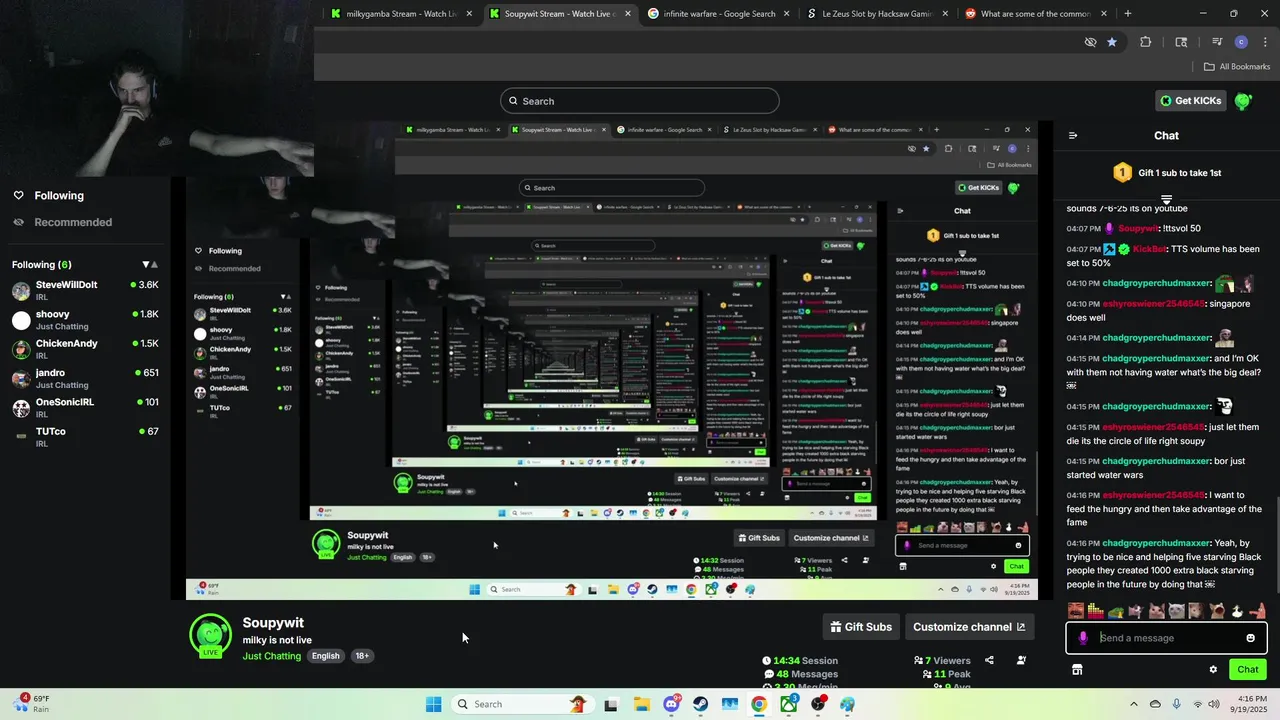Open ChickenAndy channel in the following list
The width and height of the screenshot is (1280, 720).
(x=85, y=349)
